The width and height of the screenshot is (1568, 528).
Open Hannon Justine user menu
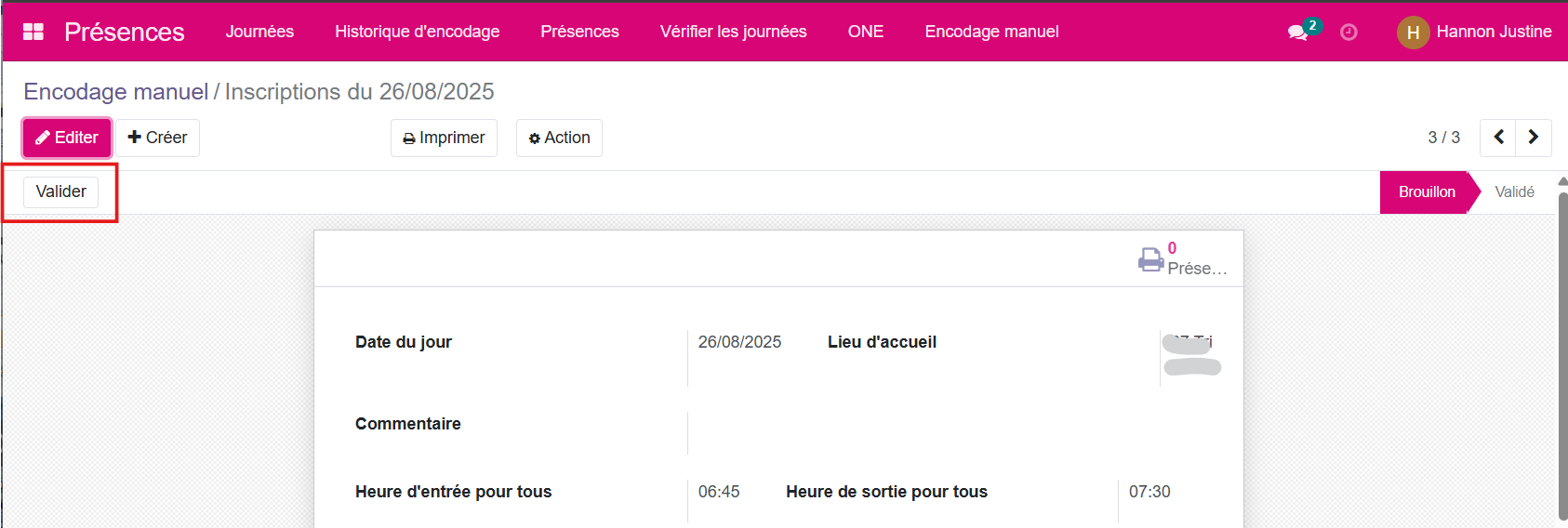click(1493, 32)
